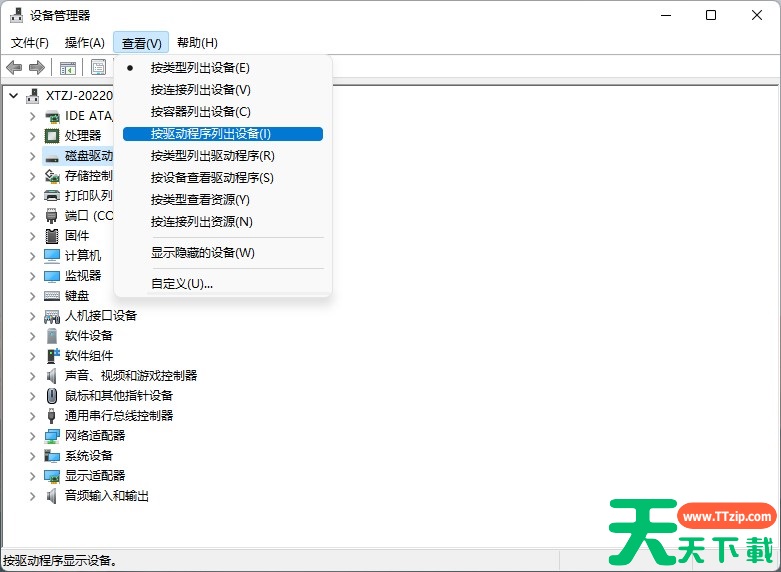Click the 系统设备 icon
This screenshot has height=572, width=781.
click(x=52, y=456)
